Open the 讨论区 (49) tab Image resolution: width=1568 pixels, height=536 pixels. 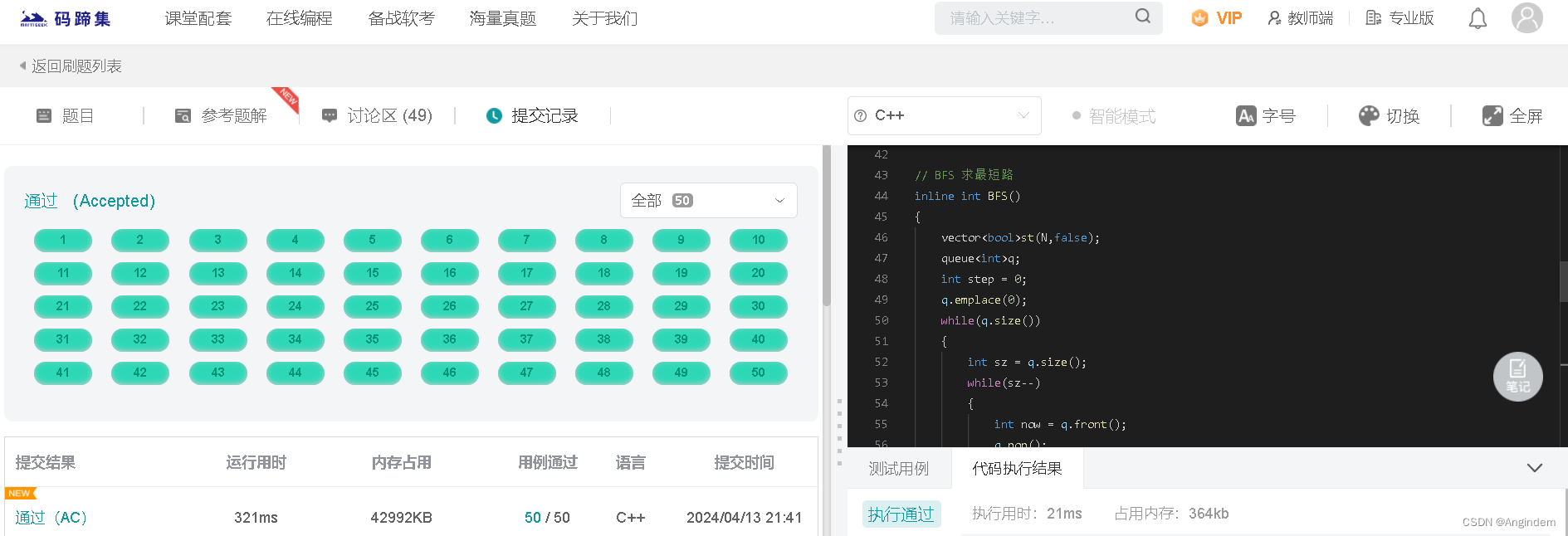378,116
